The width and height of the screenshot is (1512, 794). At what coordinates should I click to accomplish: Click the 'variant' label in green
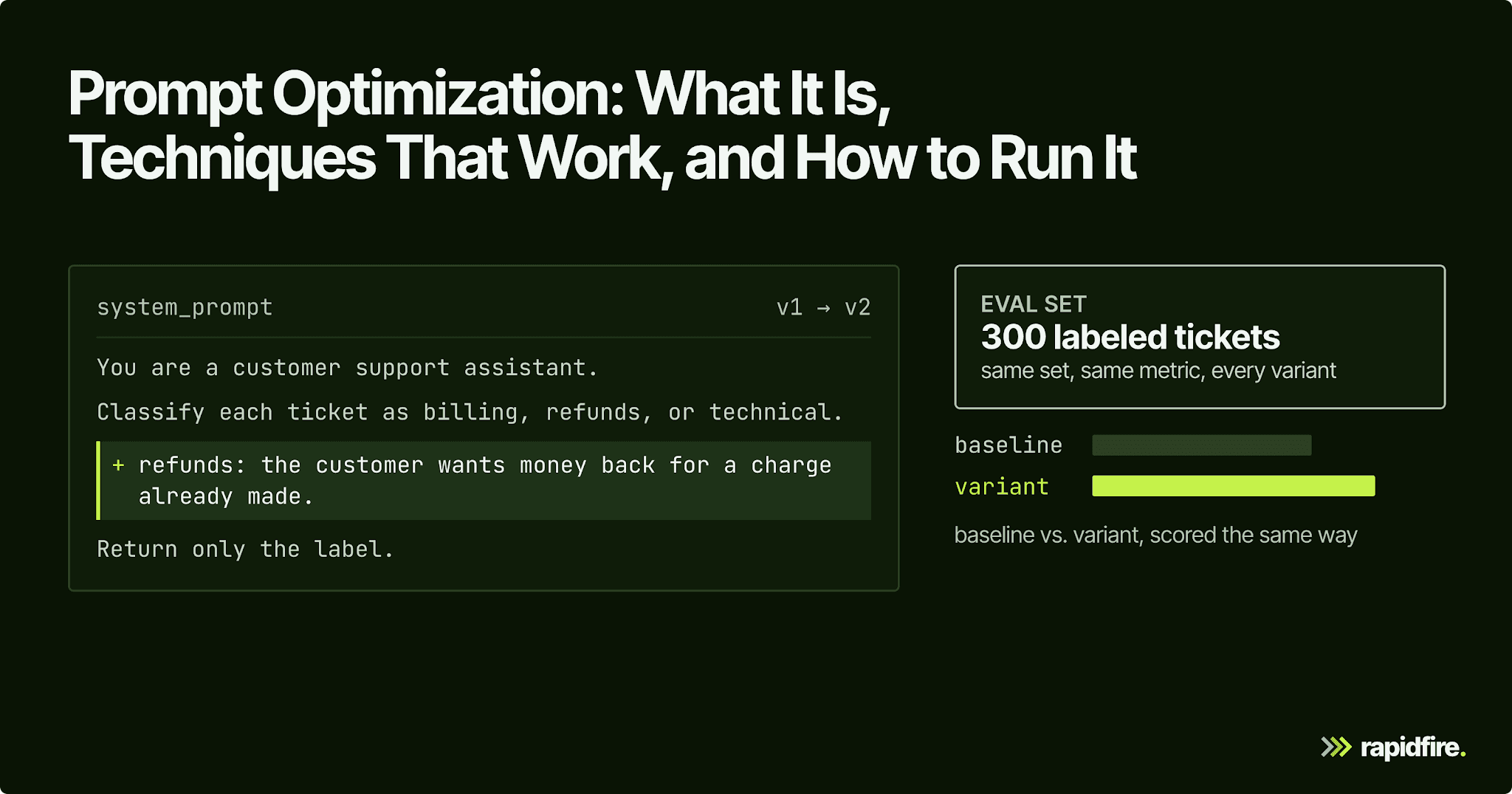click(1002, 487)
